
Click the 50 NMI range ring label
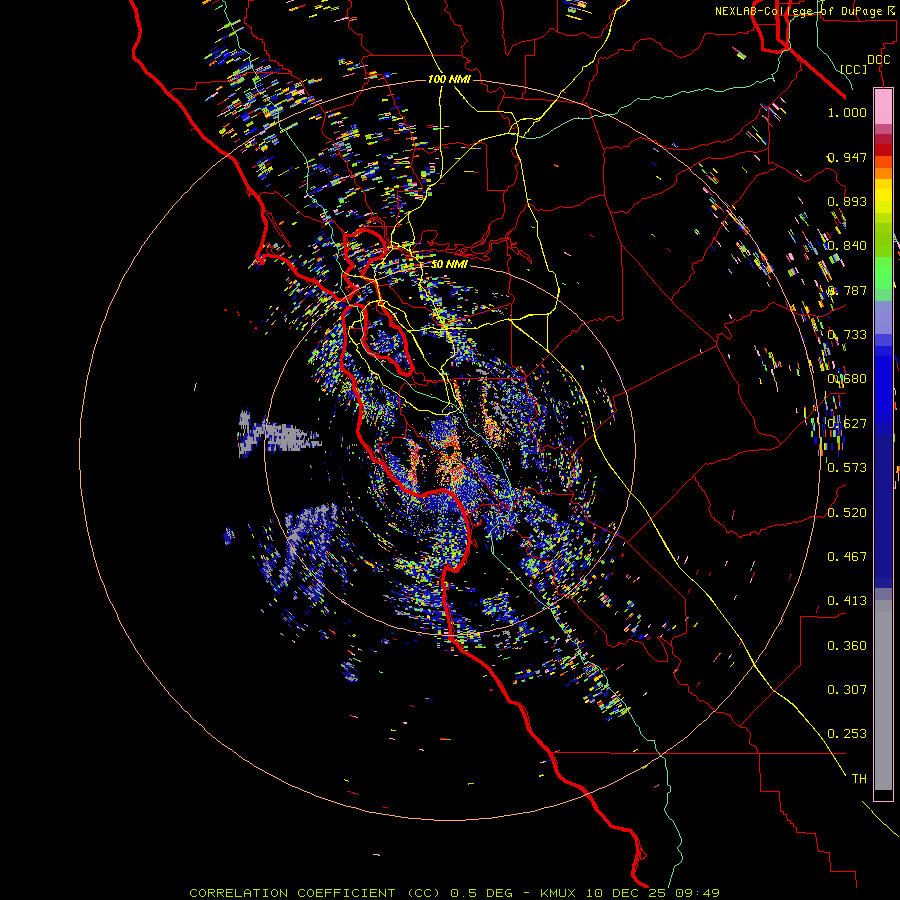point(449,264)
